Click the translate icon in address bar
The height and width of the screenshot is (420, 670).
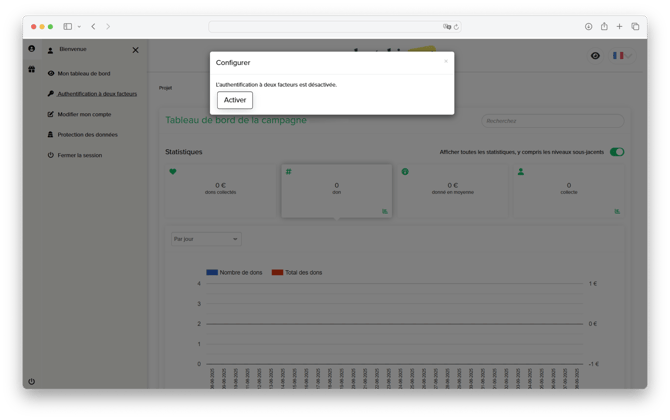pos(447,26)
